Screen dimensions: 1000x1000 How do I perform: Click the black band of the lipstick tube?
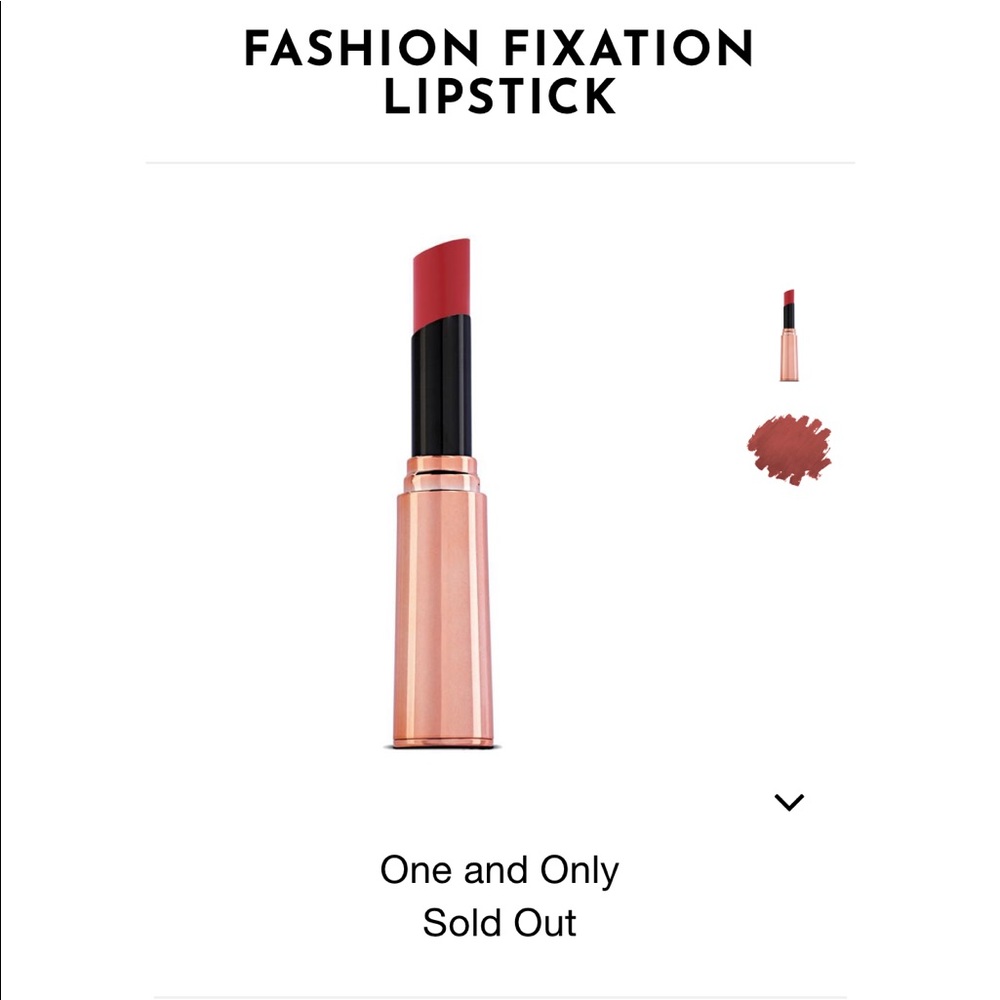[442, 385]
